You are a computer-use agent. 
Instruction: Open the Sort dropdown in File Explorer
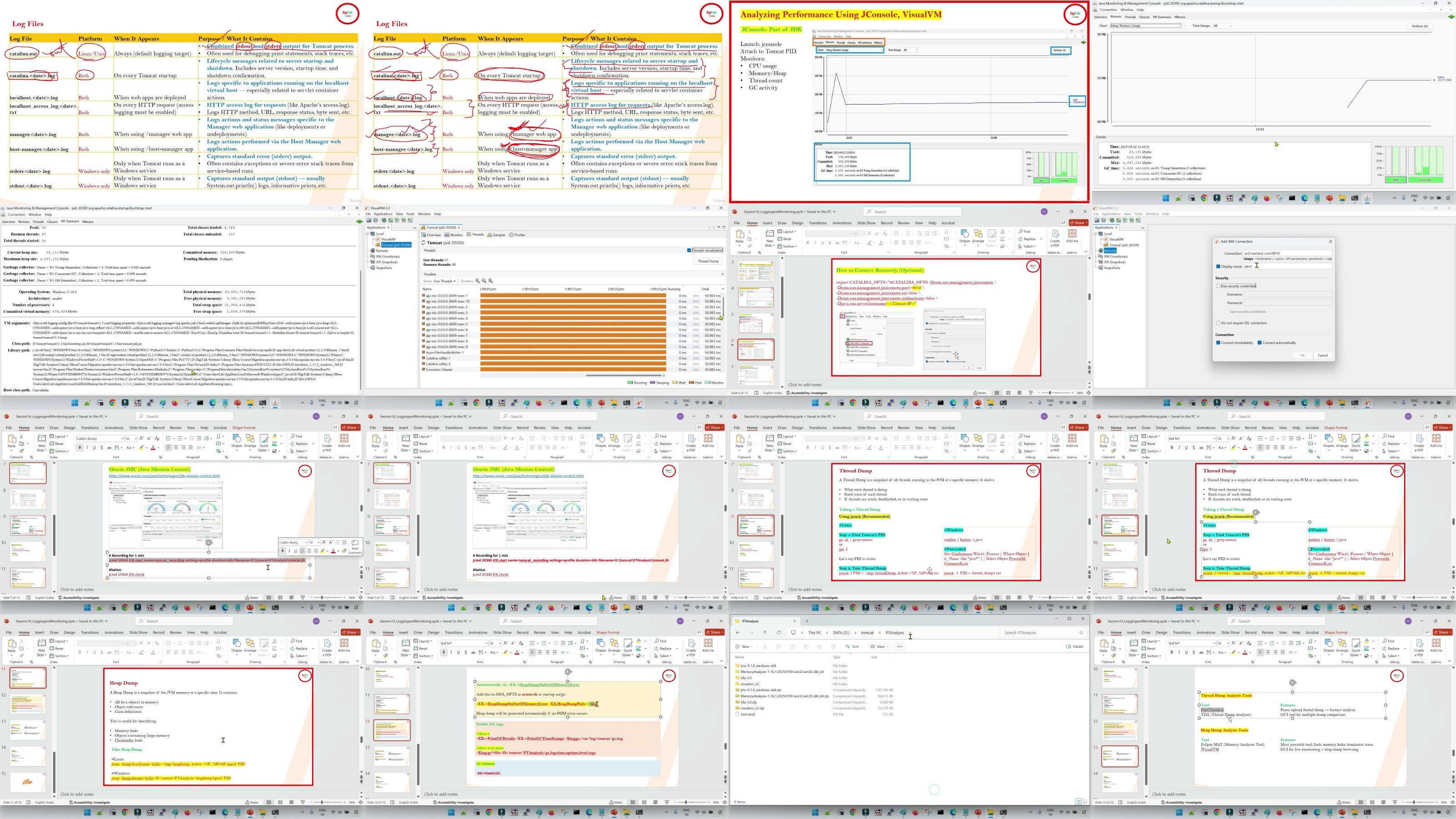(x=854, y=647)
